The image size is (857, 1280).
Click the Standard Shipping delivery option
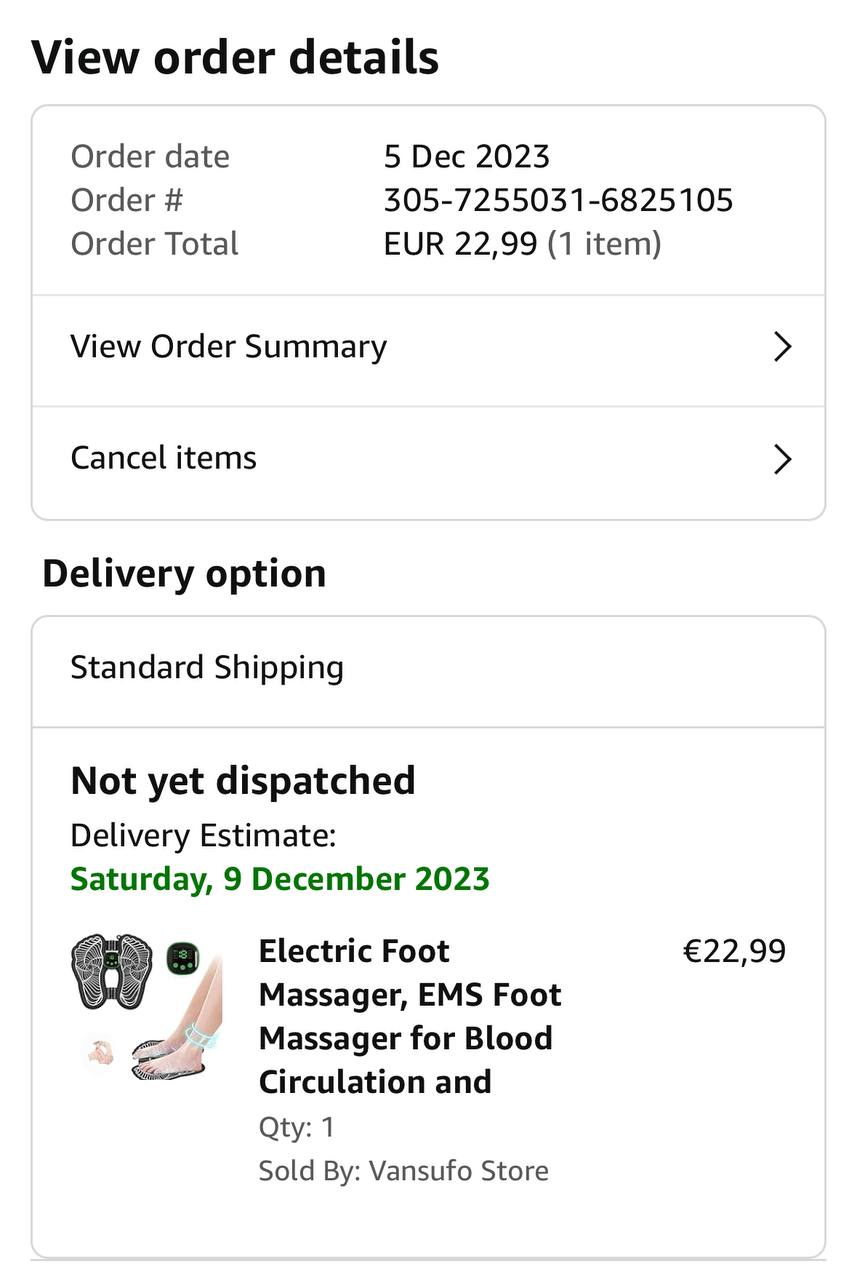(x=207, y=668)
